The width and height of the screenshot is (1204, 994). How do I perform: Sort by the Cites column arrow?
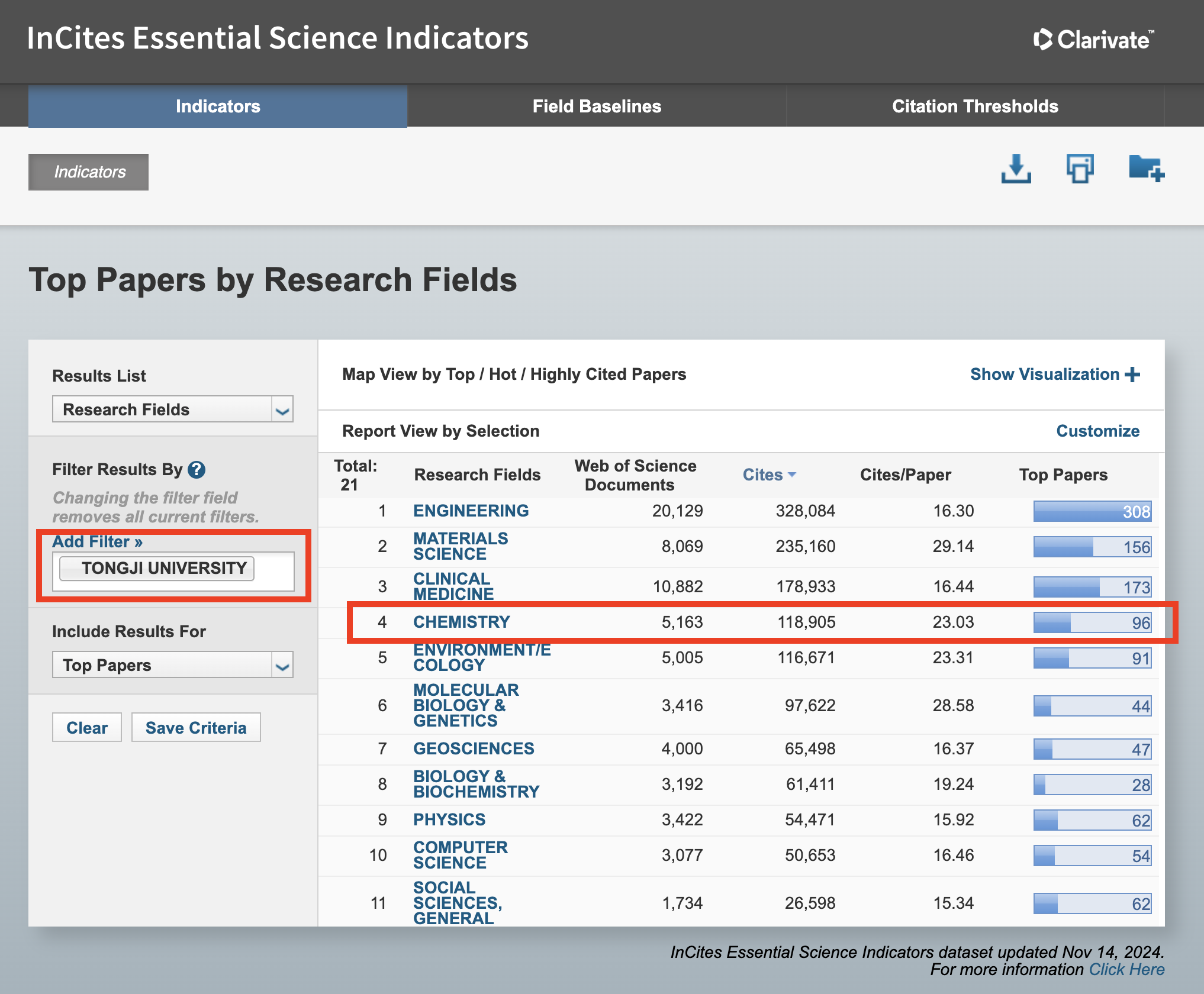792,475
